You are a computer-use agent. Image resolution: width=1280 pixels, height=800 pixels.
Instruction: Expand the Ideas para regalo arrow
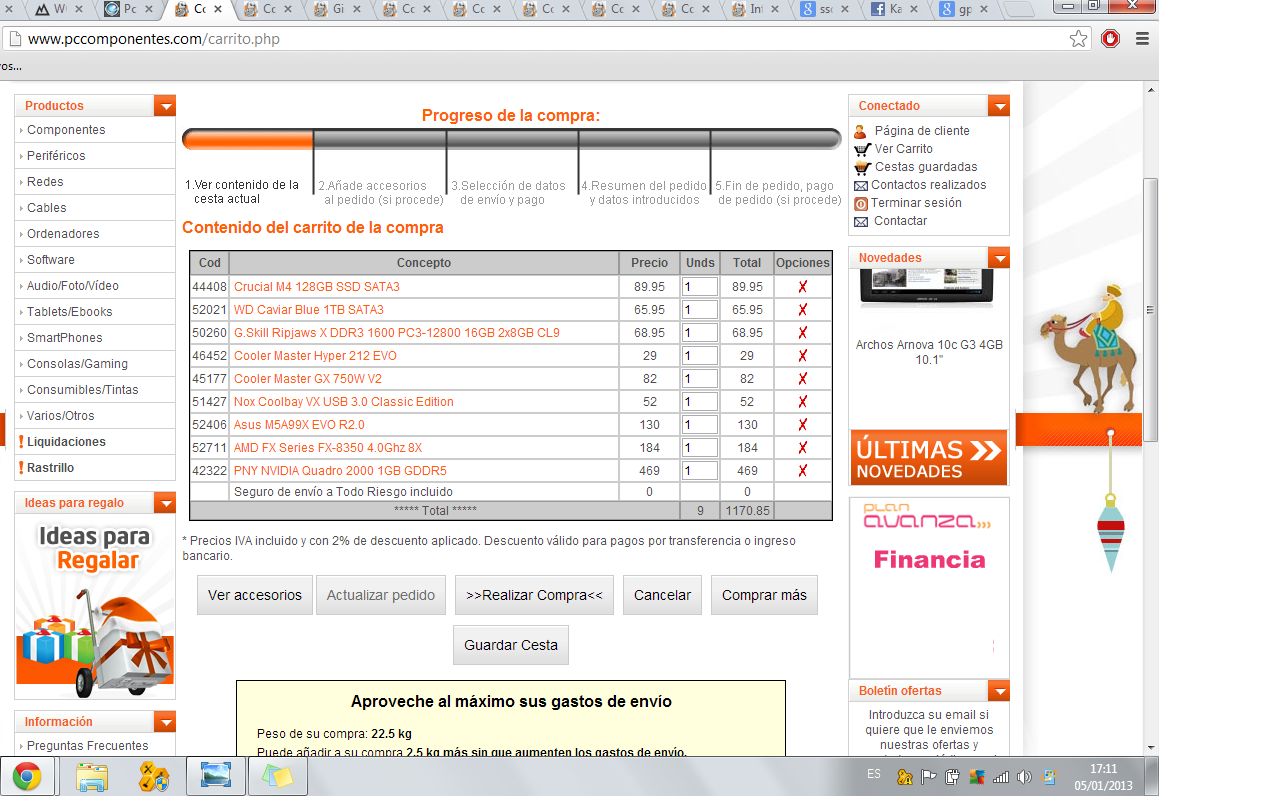pyautogui.click(x=165, y=503)
